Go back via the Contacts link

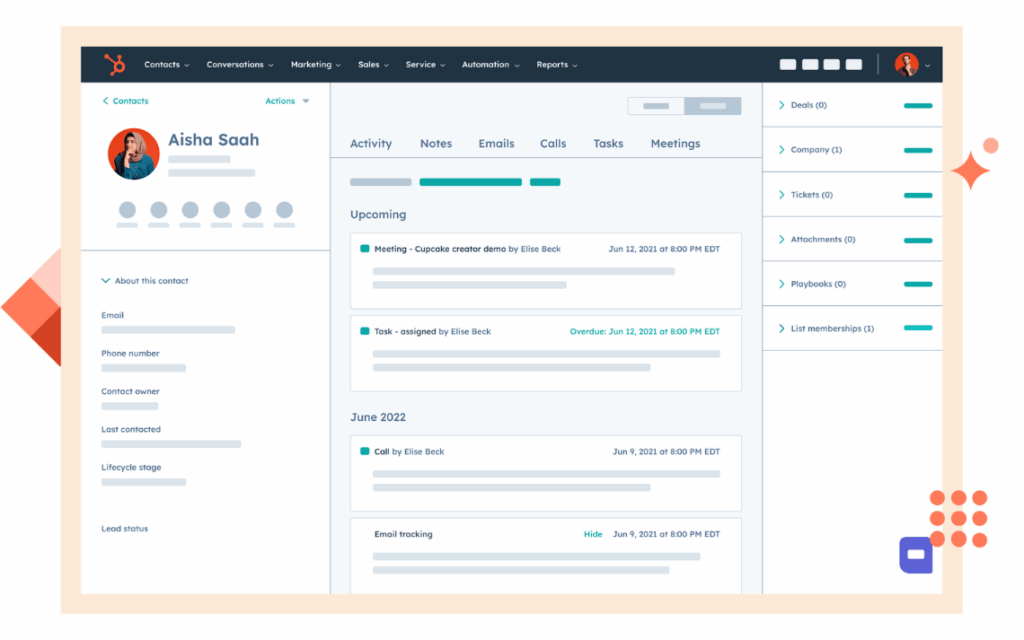tap(125, 101)
